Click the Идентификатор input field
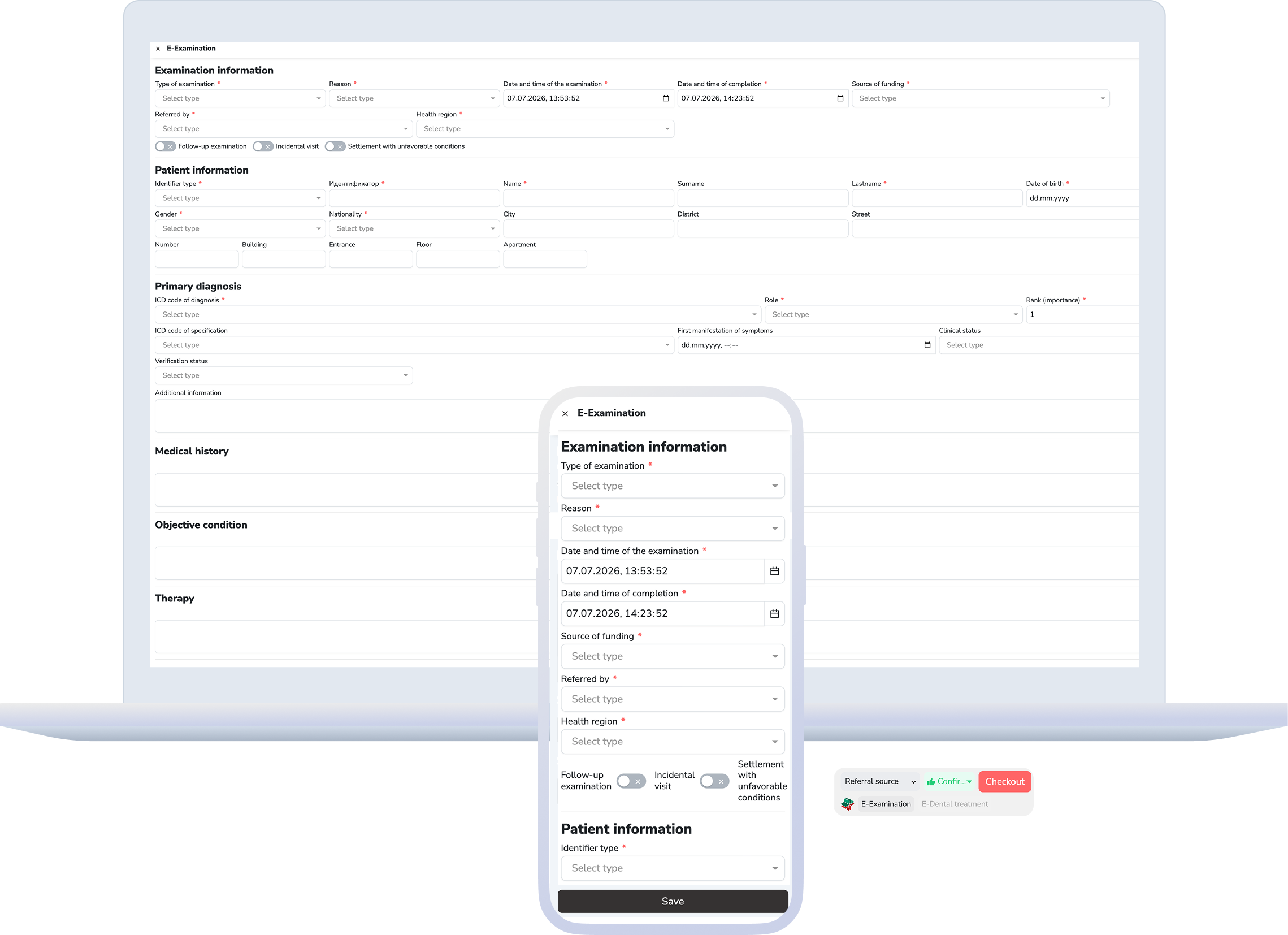 pos(414,198)
